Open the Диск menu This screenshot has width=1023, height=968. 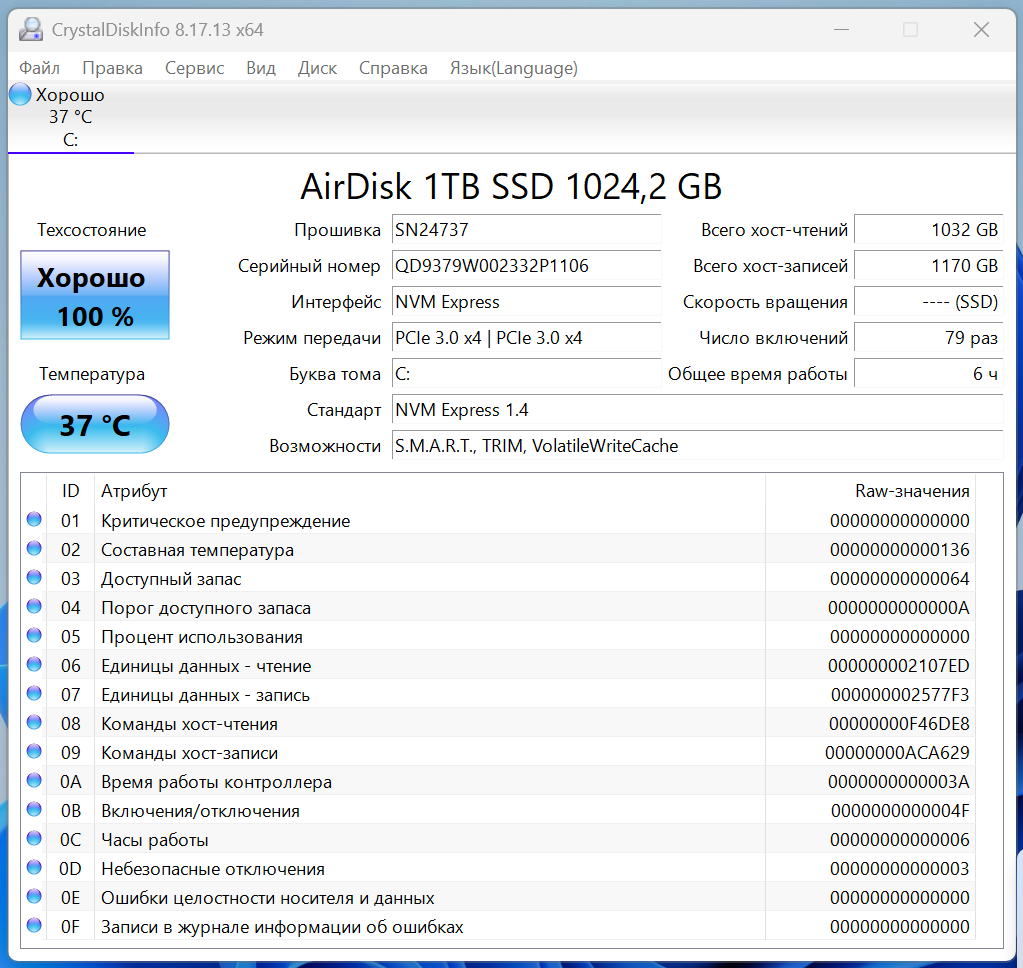click(317, 68)
